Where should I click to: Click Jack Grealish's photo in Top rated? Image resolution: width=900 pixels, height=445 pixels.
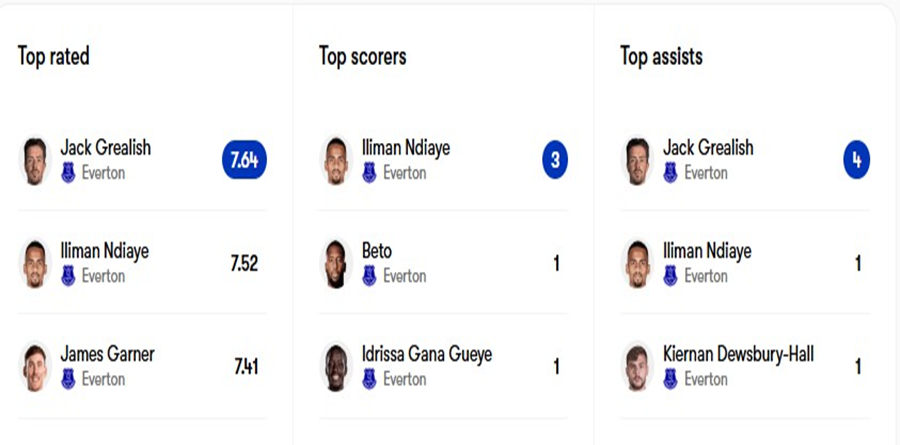(x=36, y=160)
